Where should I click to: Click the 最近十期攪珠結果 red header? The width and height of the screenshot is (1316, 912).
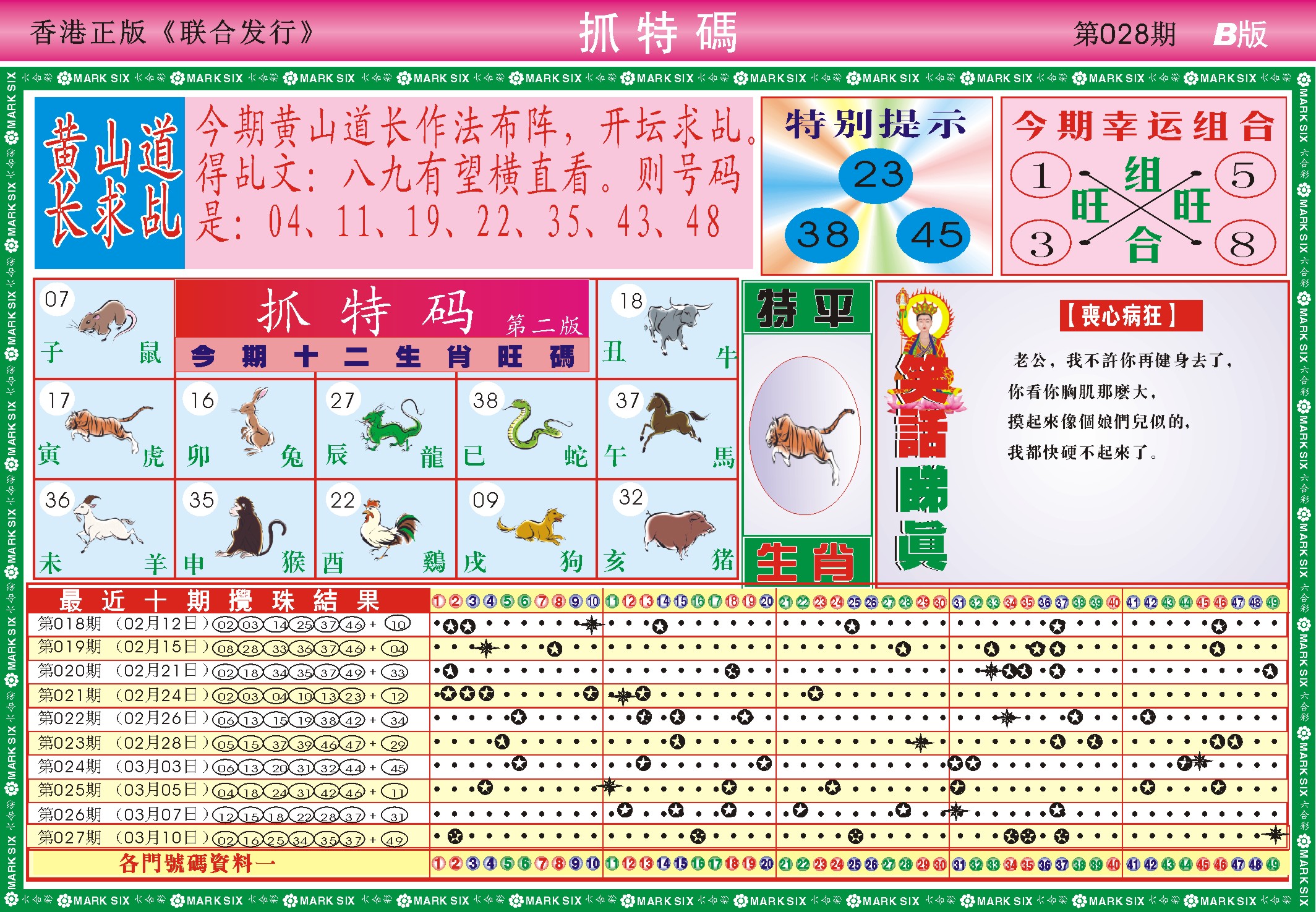229,600
